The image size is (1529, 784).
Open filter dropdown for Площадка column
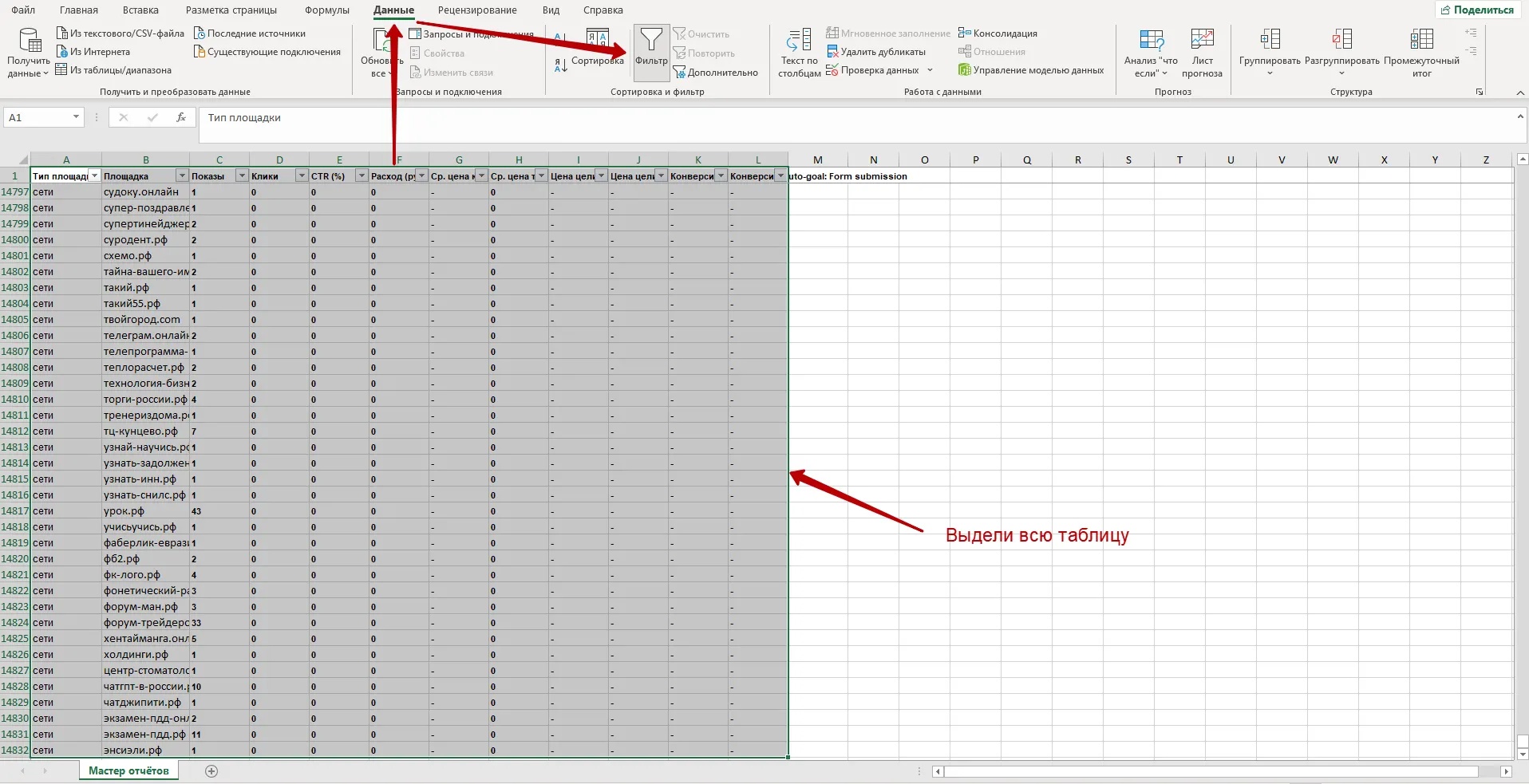click(182, 176)
